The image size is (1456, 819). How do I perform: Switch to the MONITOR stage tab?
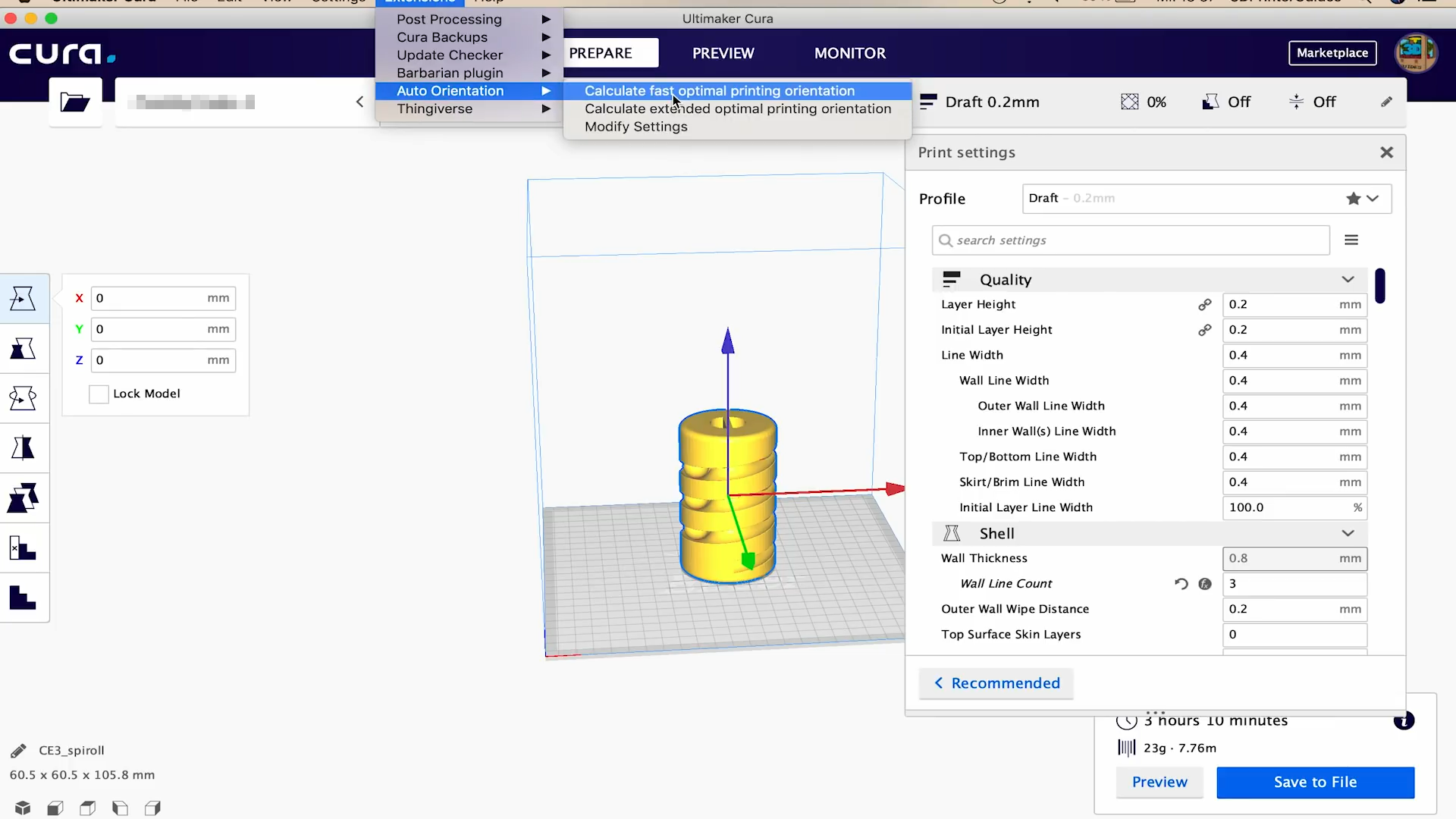[x=849, y=53]
